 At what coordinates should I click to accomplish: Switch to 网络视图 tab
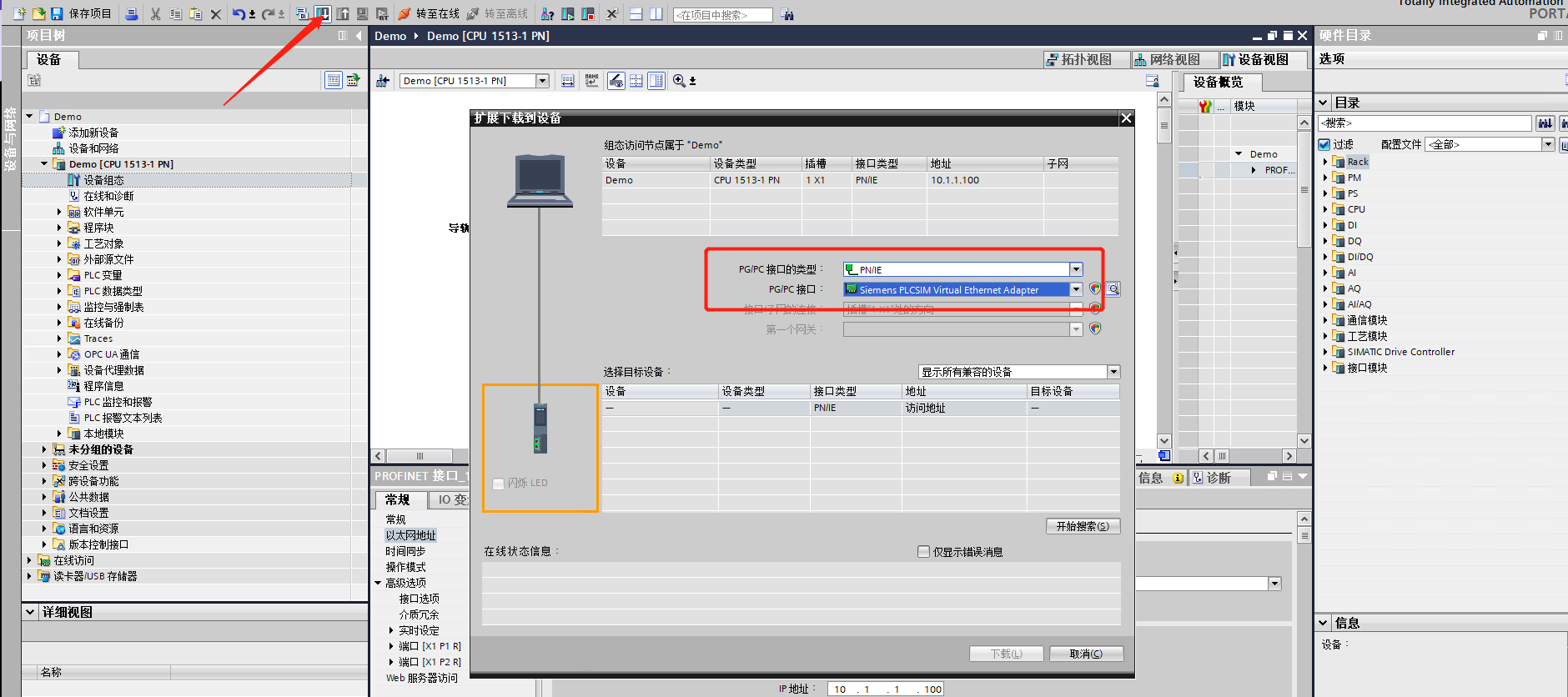pos(1174,59)
